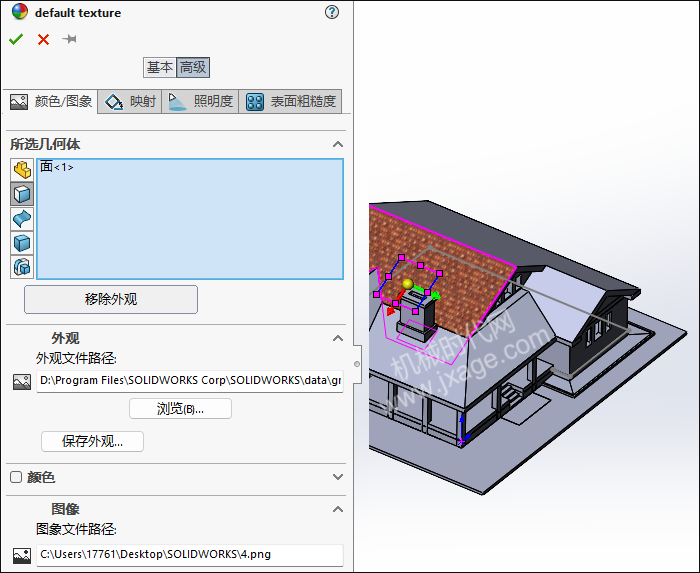700x573 pixels.
Task: Select the part-level filter icon
Action: 22,170
